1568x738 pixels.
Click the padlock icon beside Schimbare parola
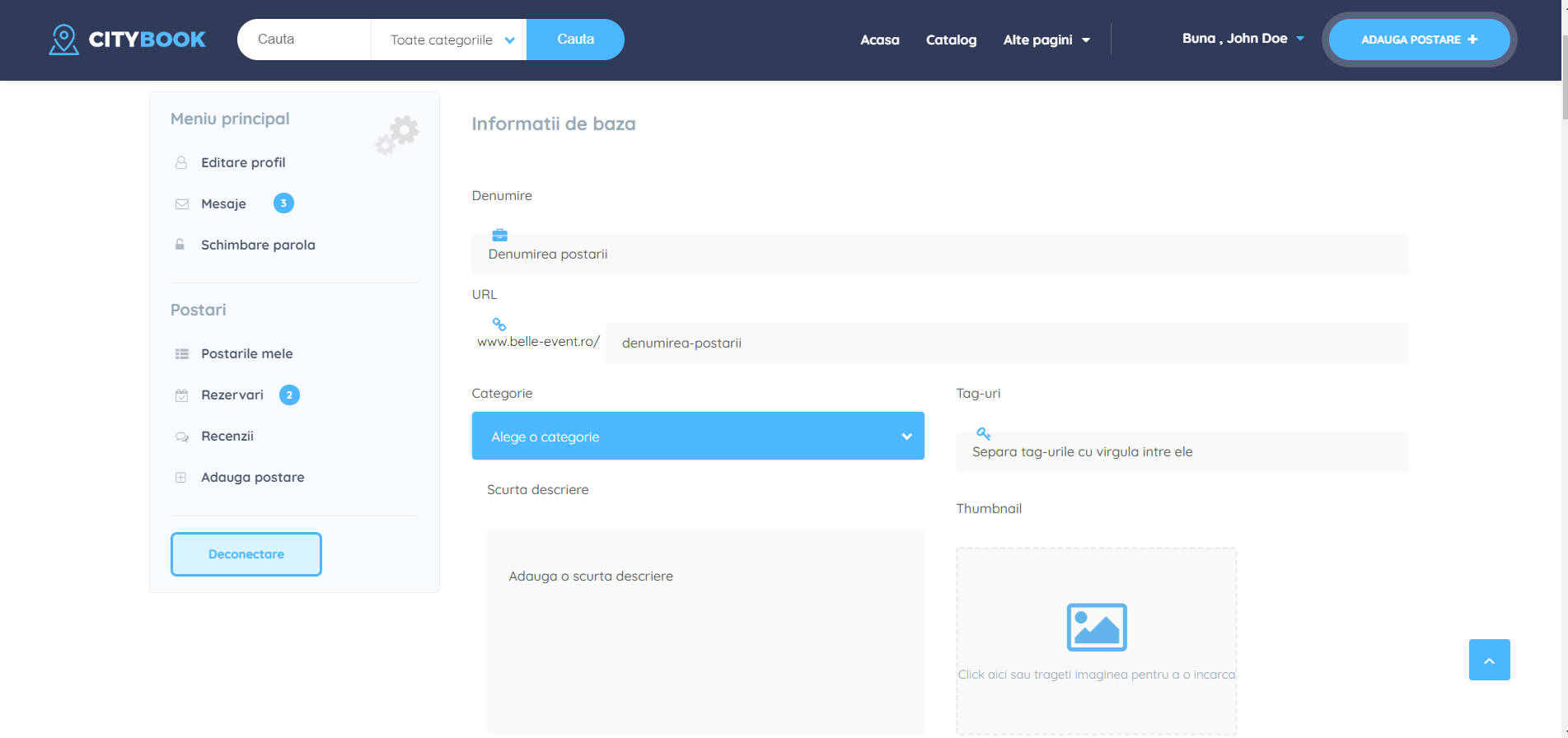[180, 245]
